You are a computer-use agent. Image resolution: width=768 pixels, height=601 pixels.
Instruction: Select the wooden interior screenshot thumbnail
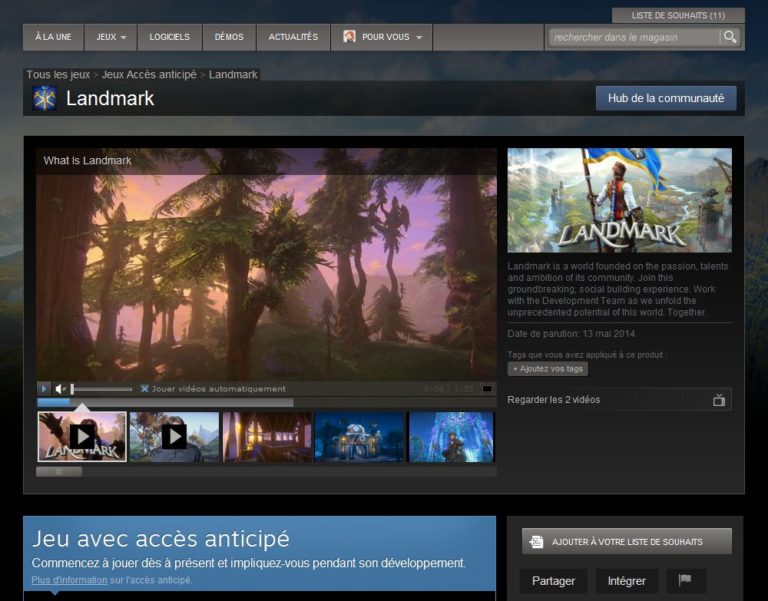(x=267, y=436)
